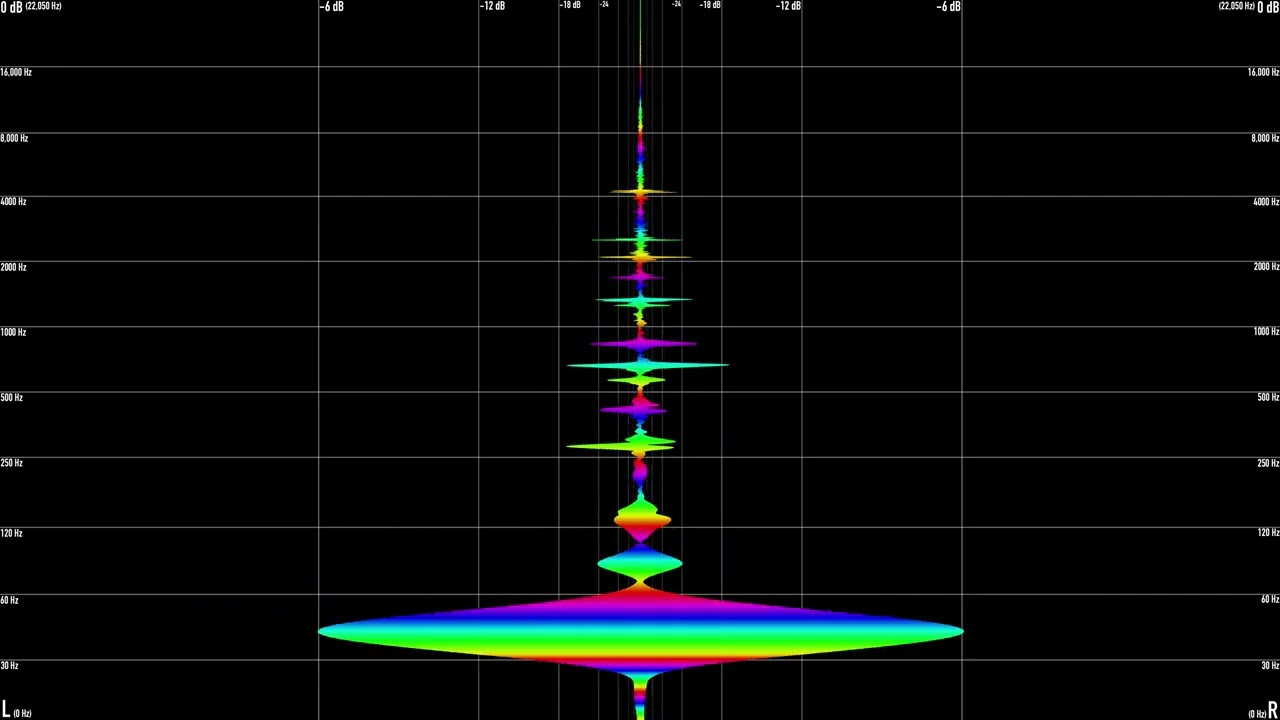Click the right "60 Hz" frequency label
1280x720 pixels.
tap(1270, 600)
